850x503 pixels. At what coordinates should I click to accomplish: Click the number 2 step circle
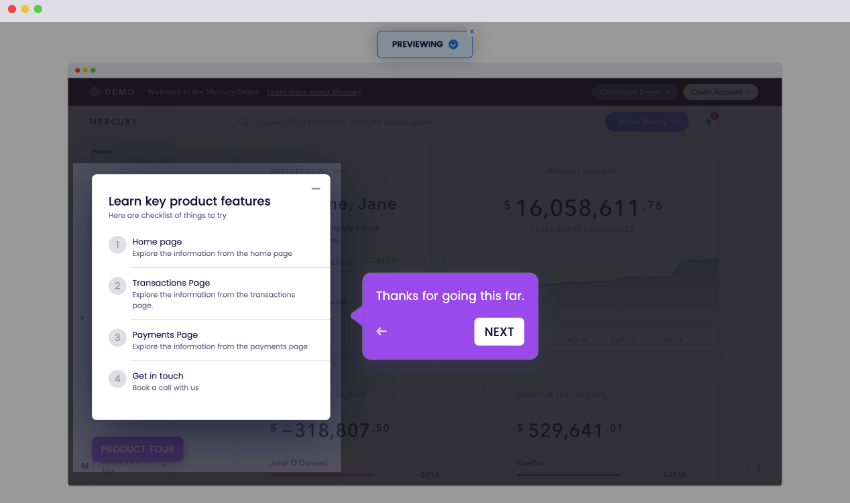117,286
